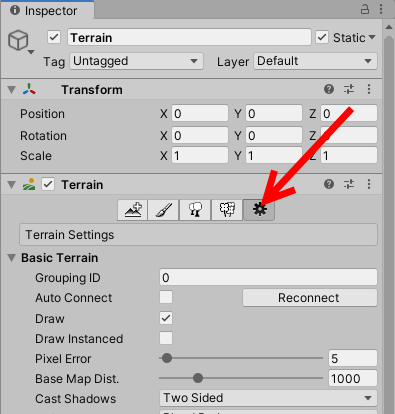Click the Reconnect button
This screenshot has width=395, height=414.
[310, 297]
